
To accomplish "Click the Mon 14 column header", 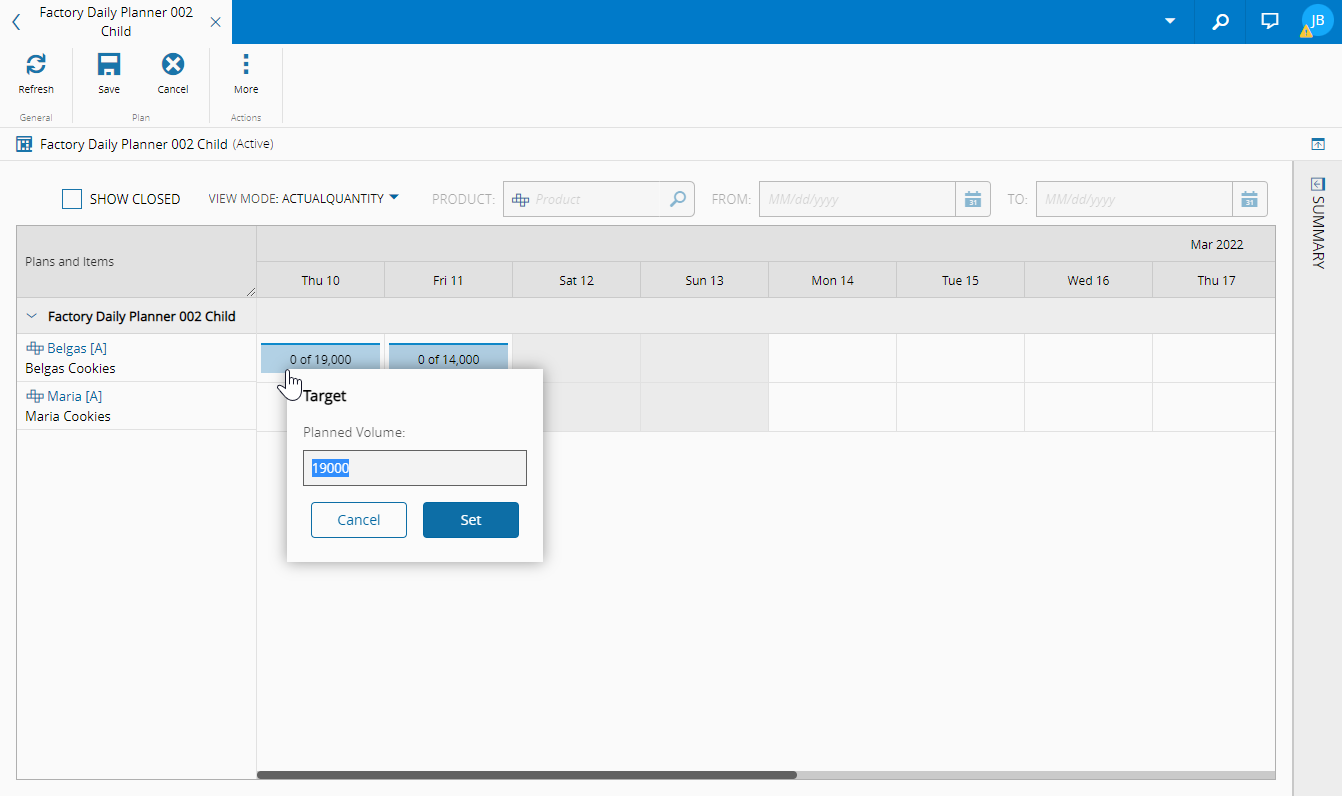I will coord(832,280).
